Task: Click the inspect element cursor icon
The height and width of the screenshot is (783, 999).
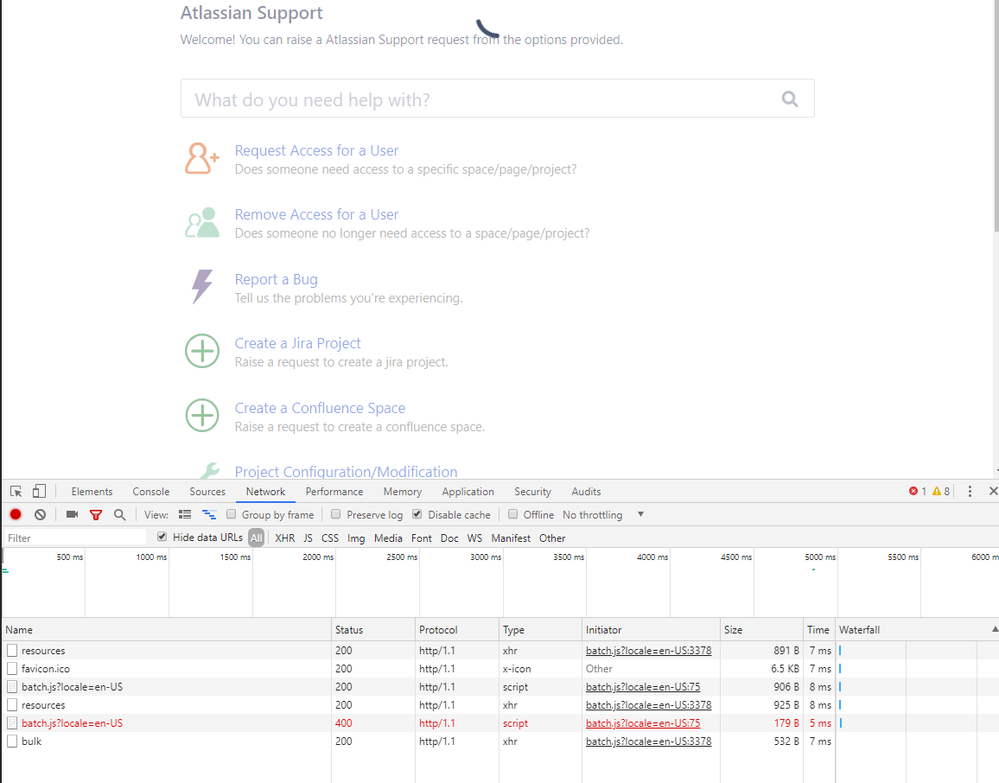Action: pos(16,491)
